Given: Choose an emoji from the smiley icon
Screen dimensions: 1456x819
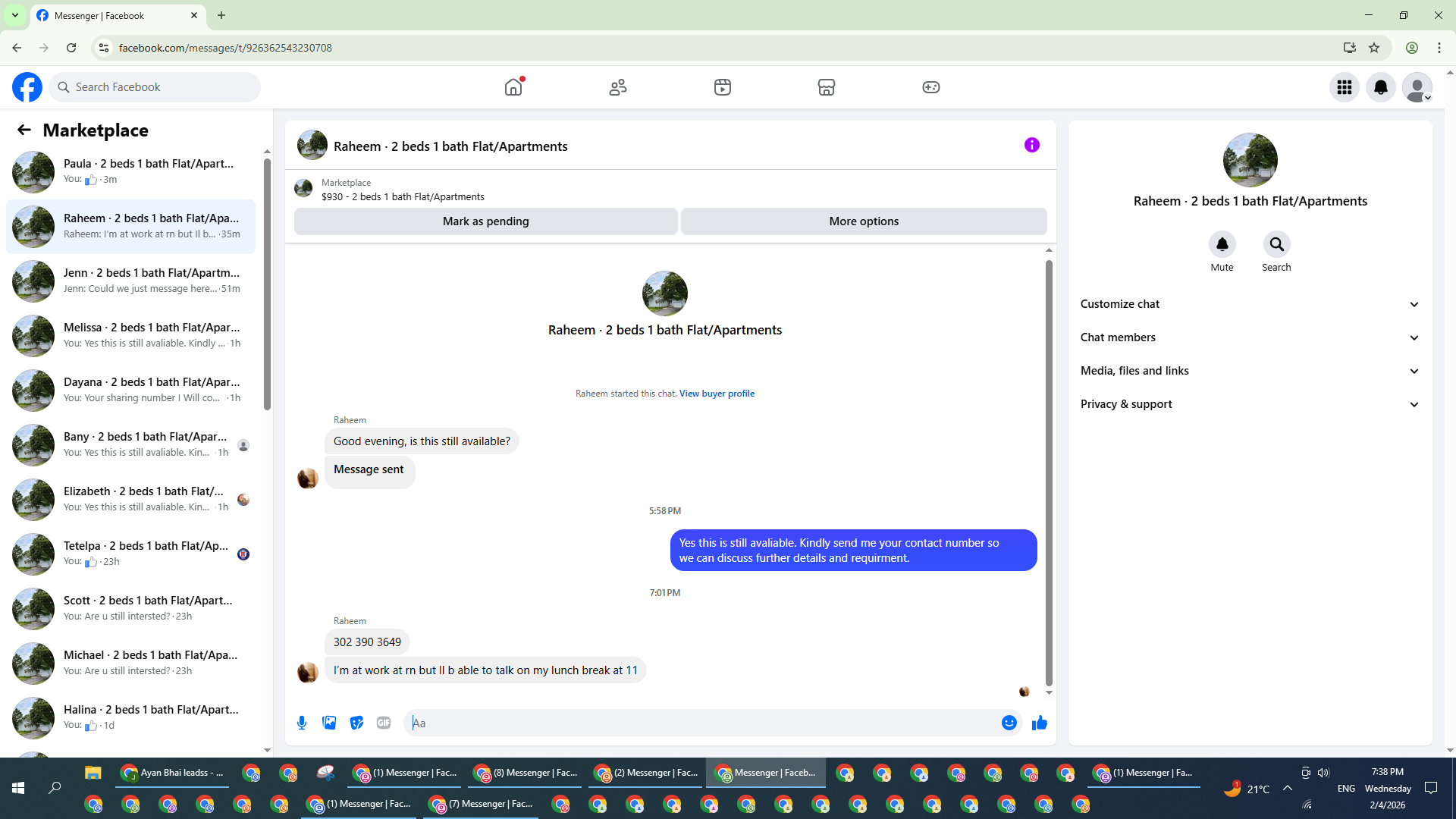Looking at the screenshot, I should 1009,723.
